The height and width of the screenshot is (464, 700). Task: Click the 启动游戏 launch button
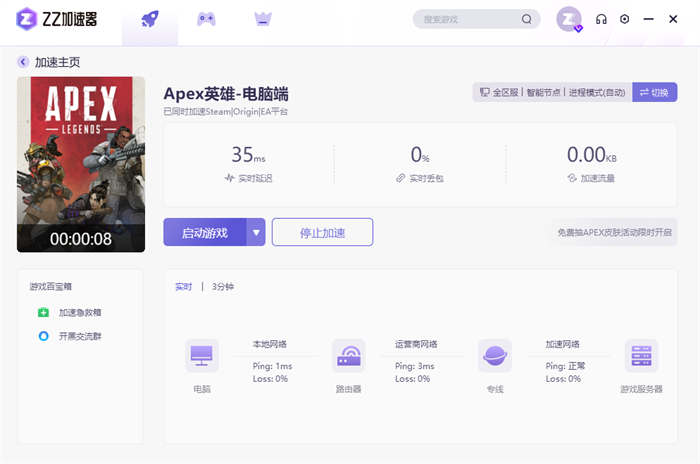205,232
